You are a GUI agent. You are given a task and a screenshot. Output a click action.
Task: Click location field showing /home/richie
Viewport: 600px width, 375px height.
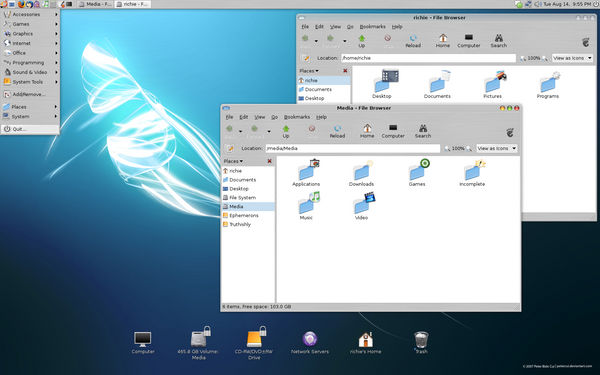click(x=429, y=58)
